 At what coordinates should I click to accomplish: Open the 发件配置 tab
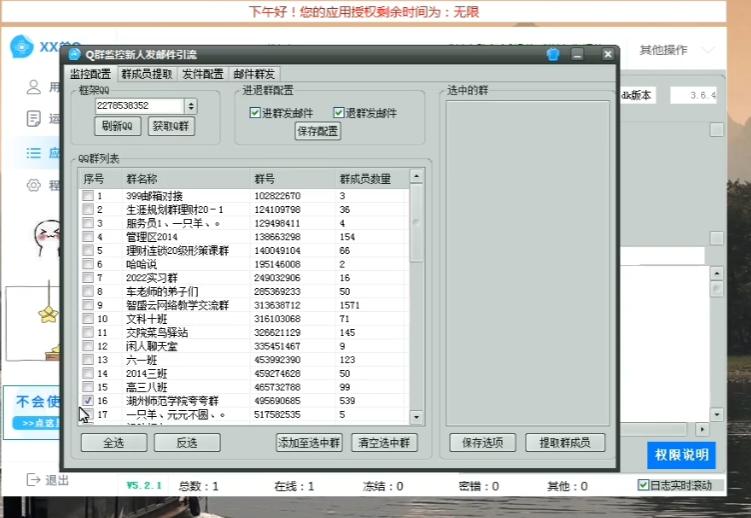click(x=203, y=74)
